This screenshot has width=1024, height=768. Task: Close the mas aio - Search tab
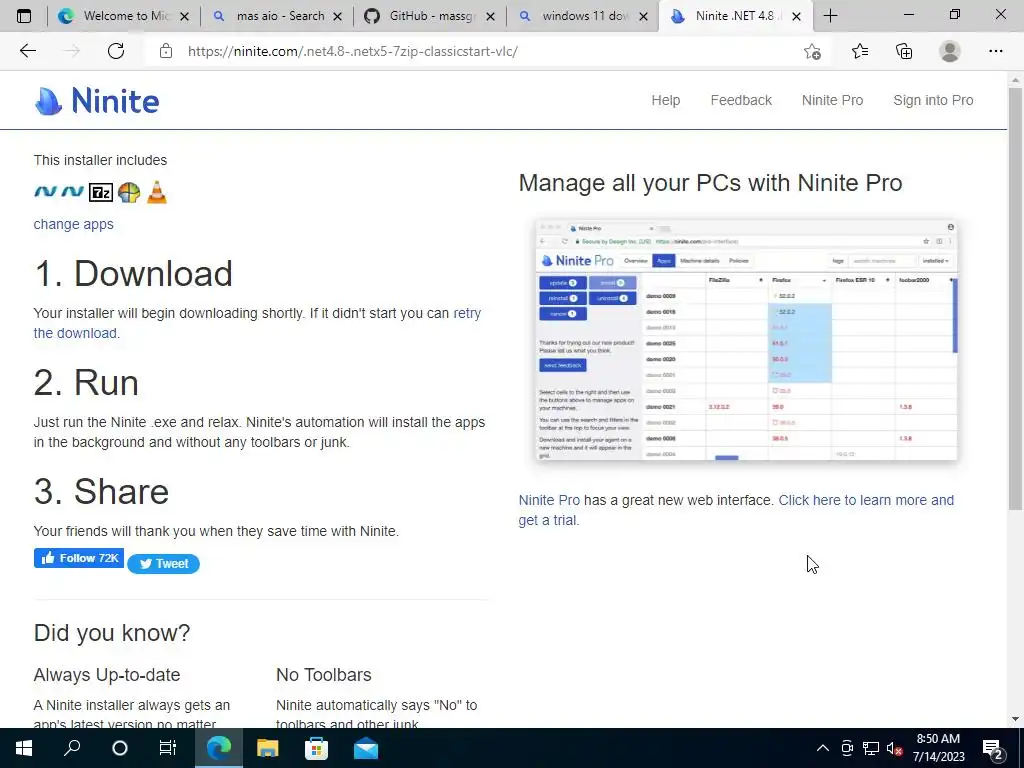337,16
